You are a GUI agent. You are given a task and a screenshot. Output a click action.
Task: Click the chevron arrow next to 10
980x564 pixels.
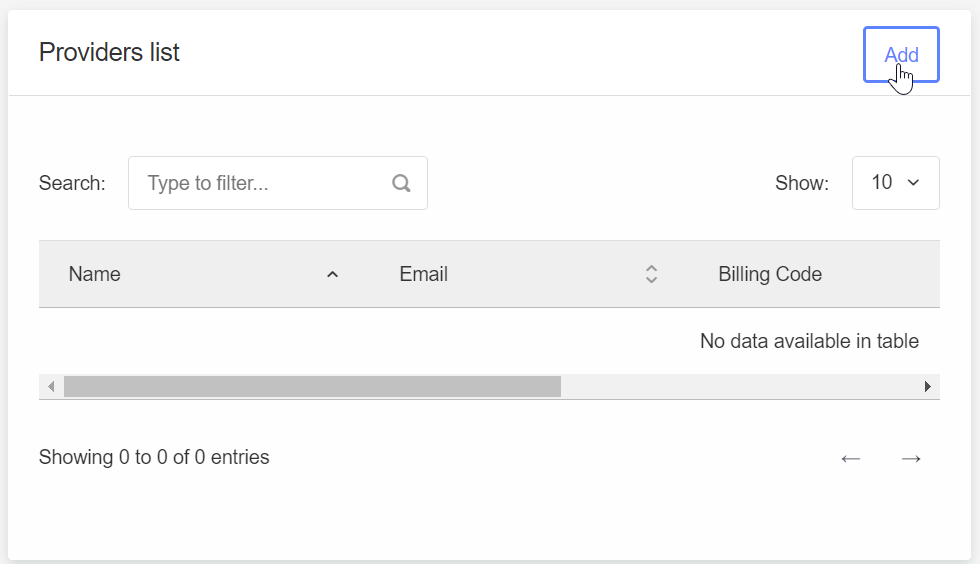click(913, 183)
